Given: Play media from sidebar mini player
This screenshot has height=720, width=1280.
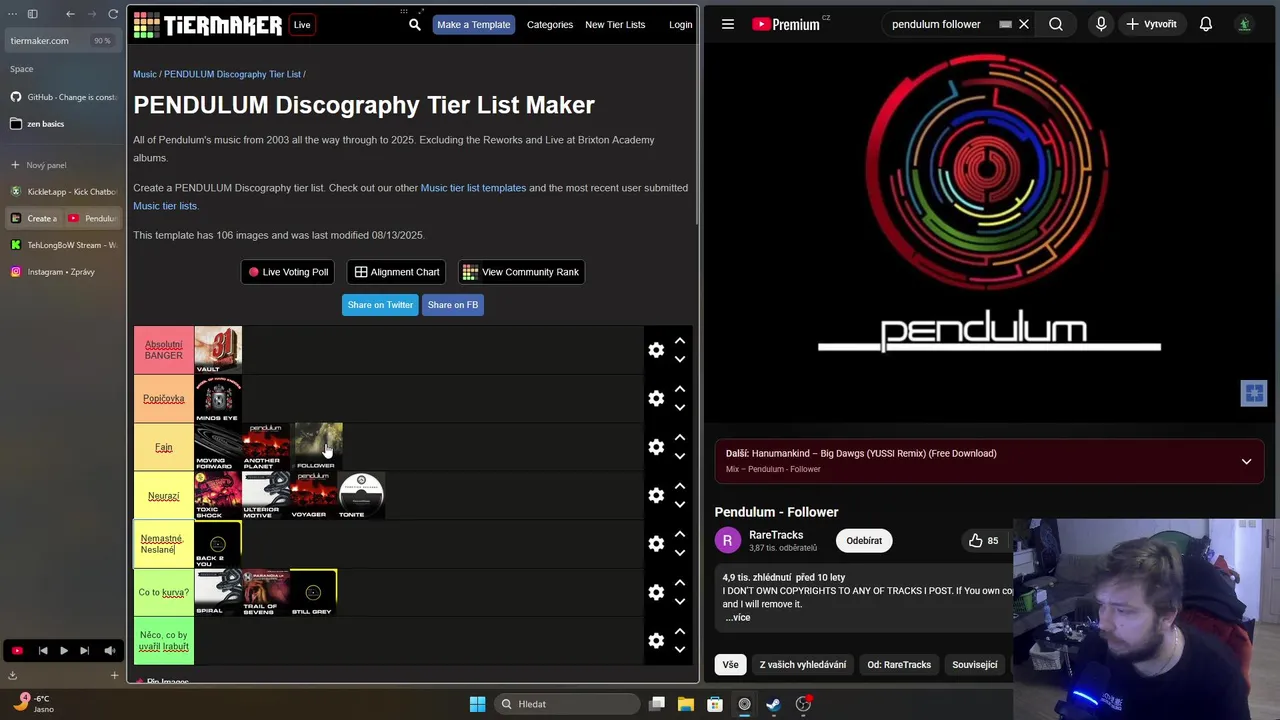Looking at the screenshot, I should [x=63, y=651].
